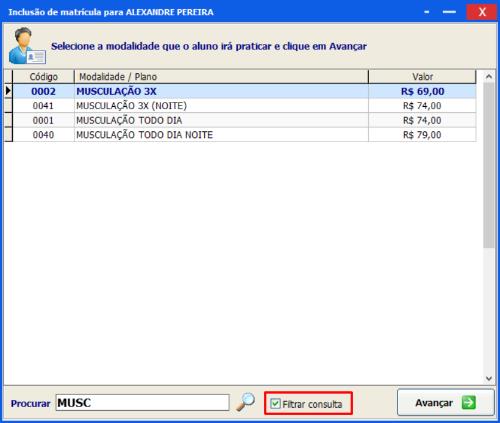Click the green arrow on Avançar

coord(469,403)
